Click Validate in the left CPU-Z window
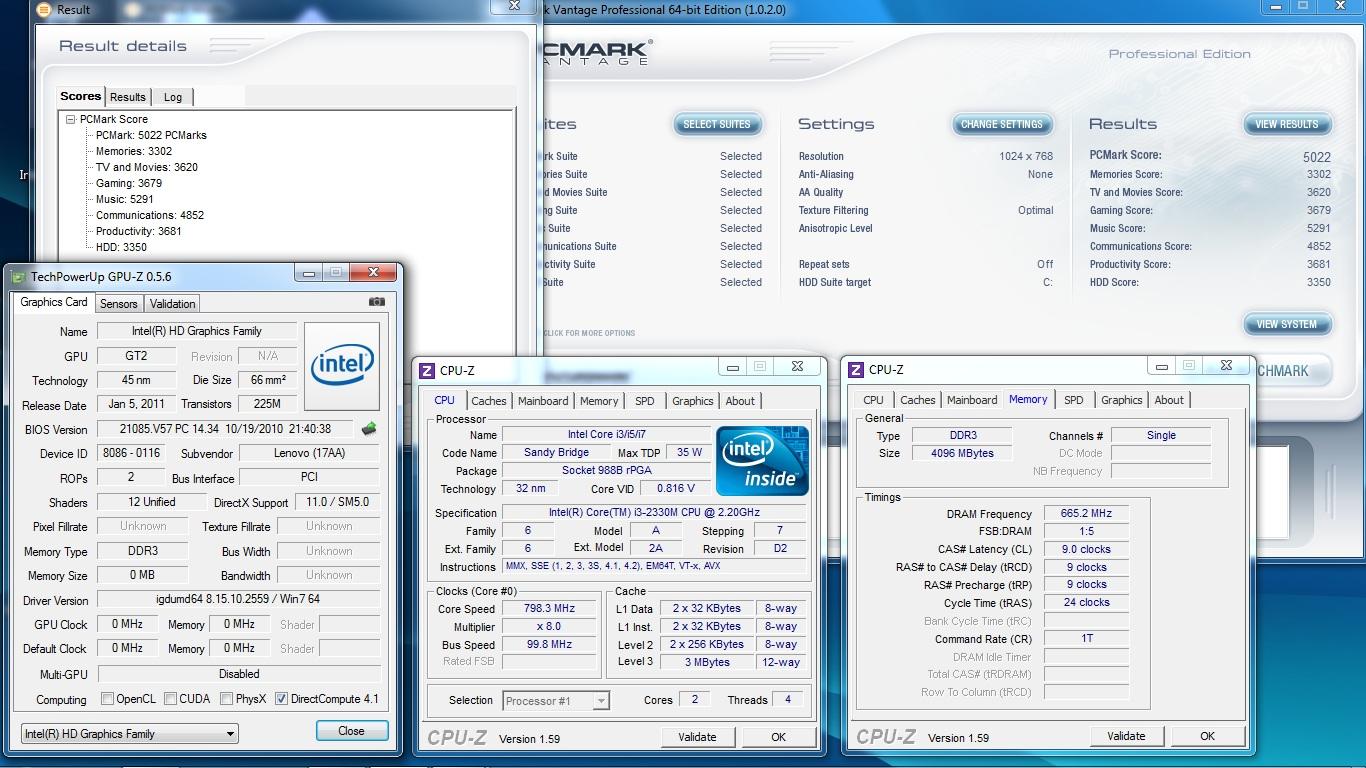 (697, 737)
